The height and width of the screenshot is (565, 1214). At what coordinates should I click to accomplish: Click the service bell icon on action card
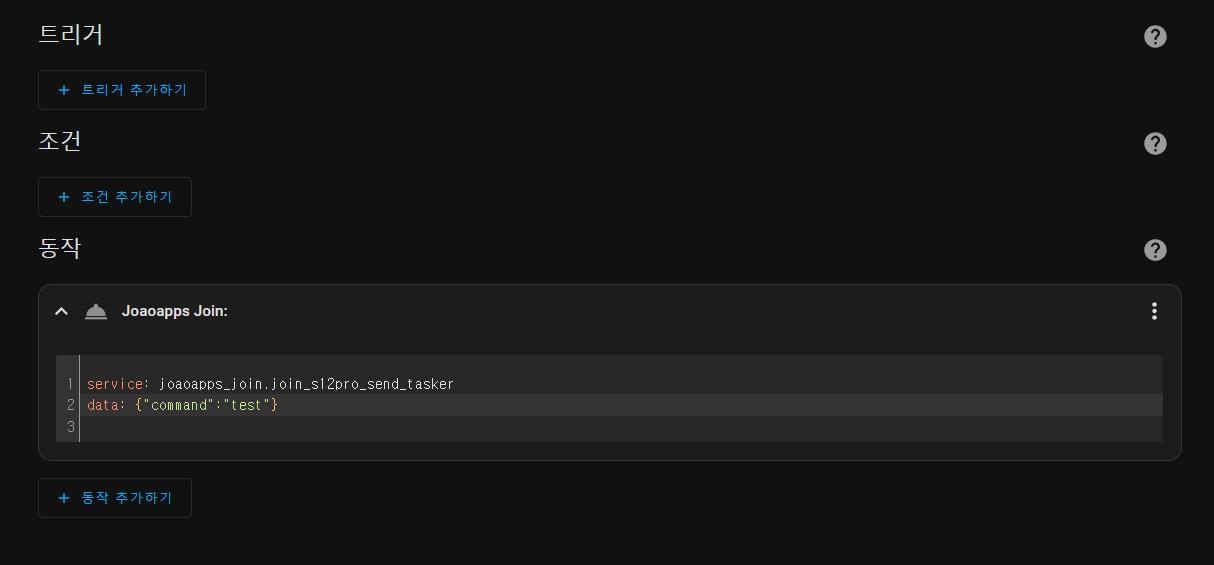(x=96, y=311)
